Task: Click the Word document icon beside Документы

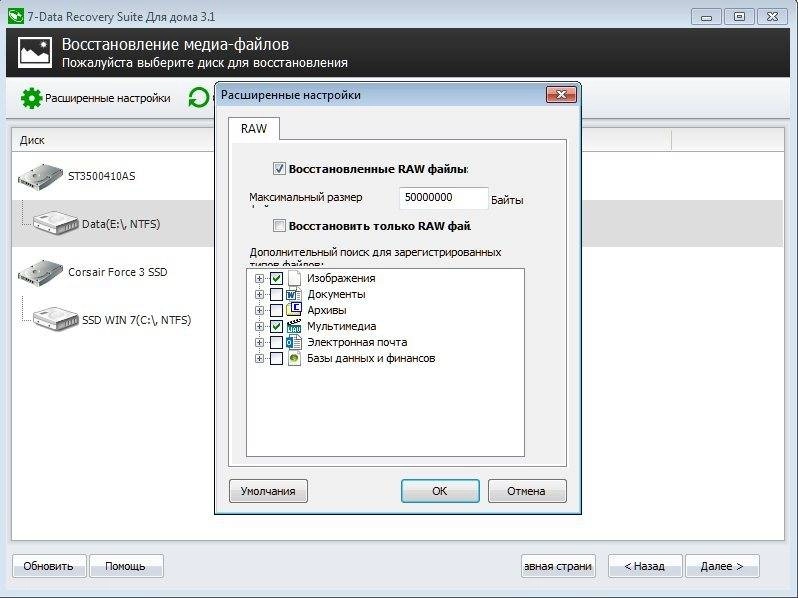Action: (293, 294)
